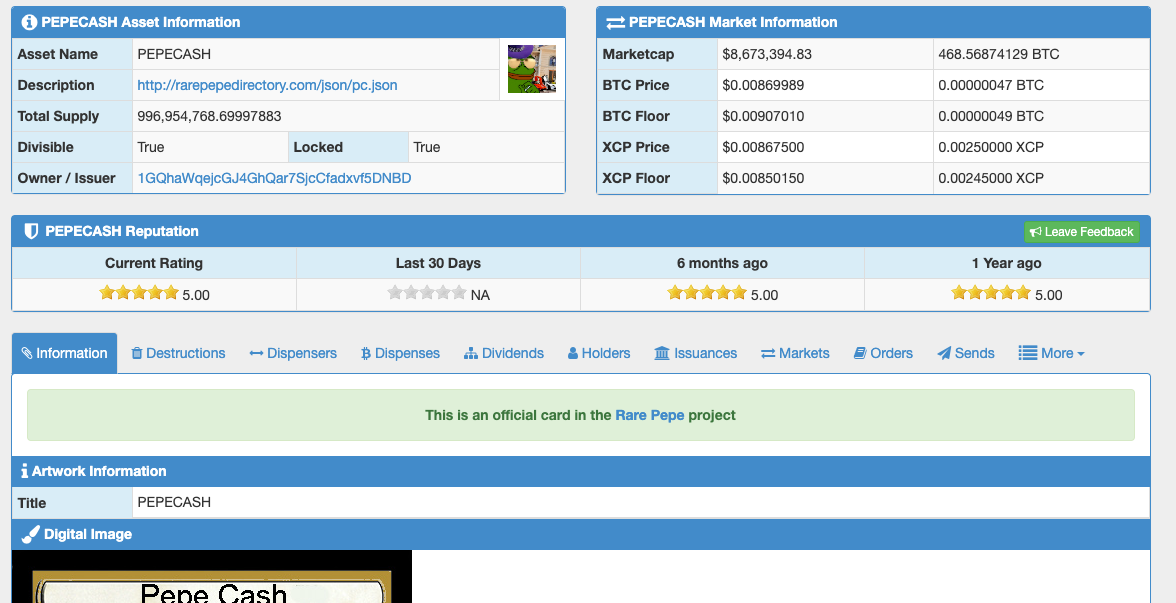This screenshot has height=603, width=1176.
Task: Click the Owner / Issuer row label
Action: [67, 178]
